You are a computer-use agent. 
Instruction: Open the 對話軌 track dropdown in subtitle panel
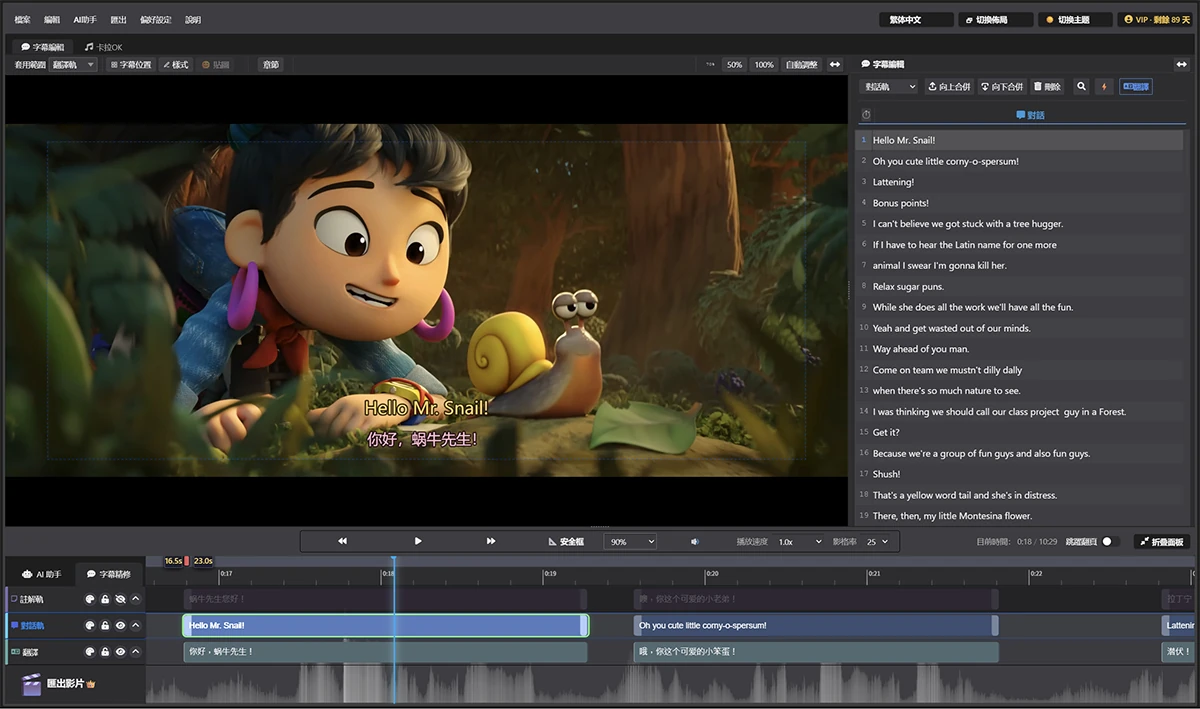pyautogui.click(x=889, y=87)
